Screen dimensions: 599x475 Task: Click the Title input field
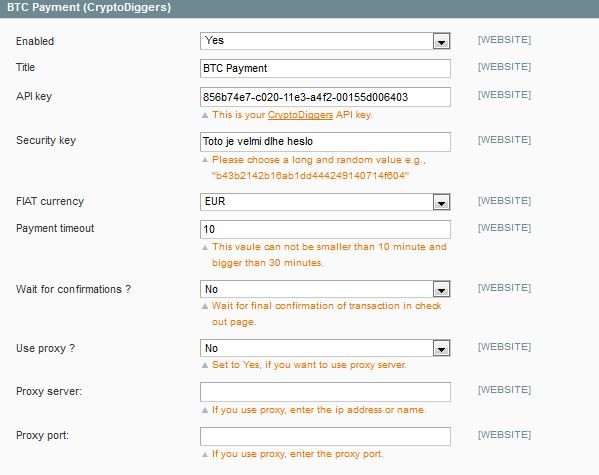pyautogui.click(x=325, y=68)
